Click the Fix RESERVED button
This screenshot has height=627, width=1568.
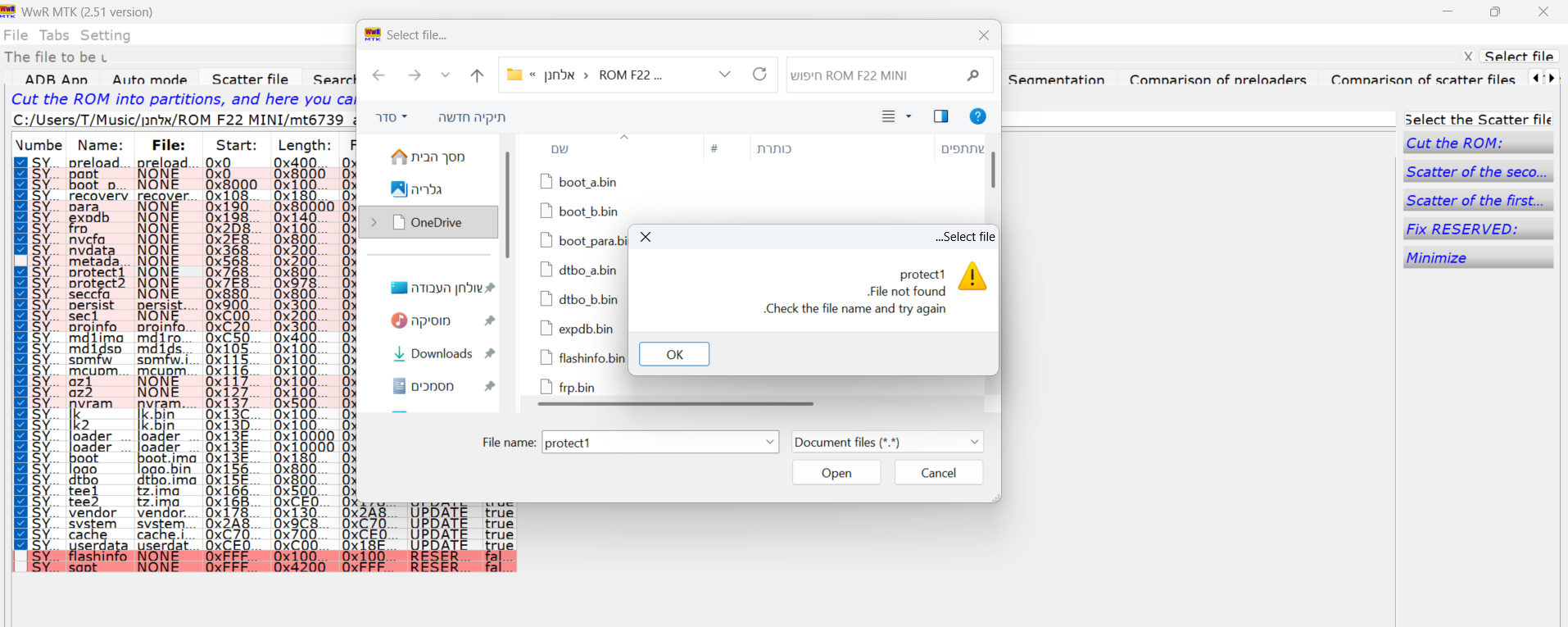[1477, 229]
